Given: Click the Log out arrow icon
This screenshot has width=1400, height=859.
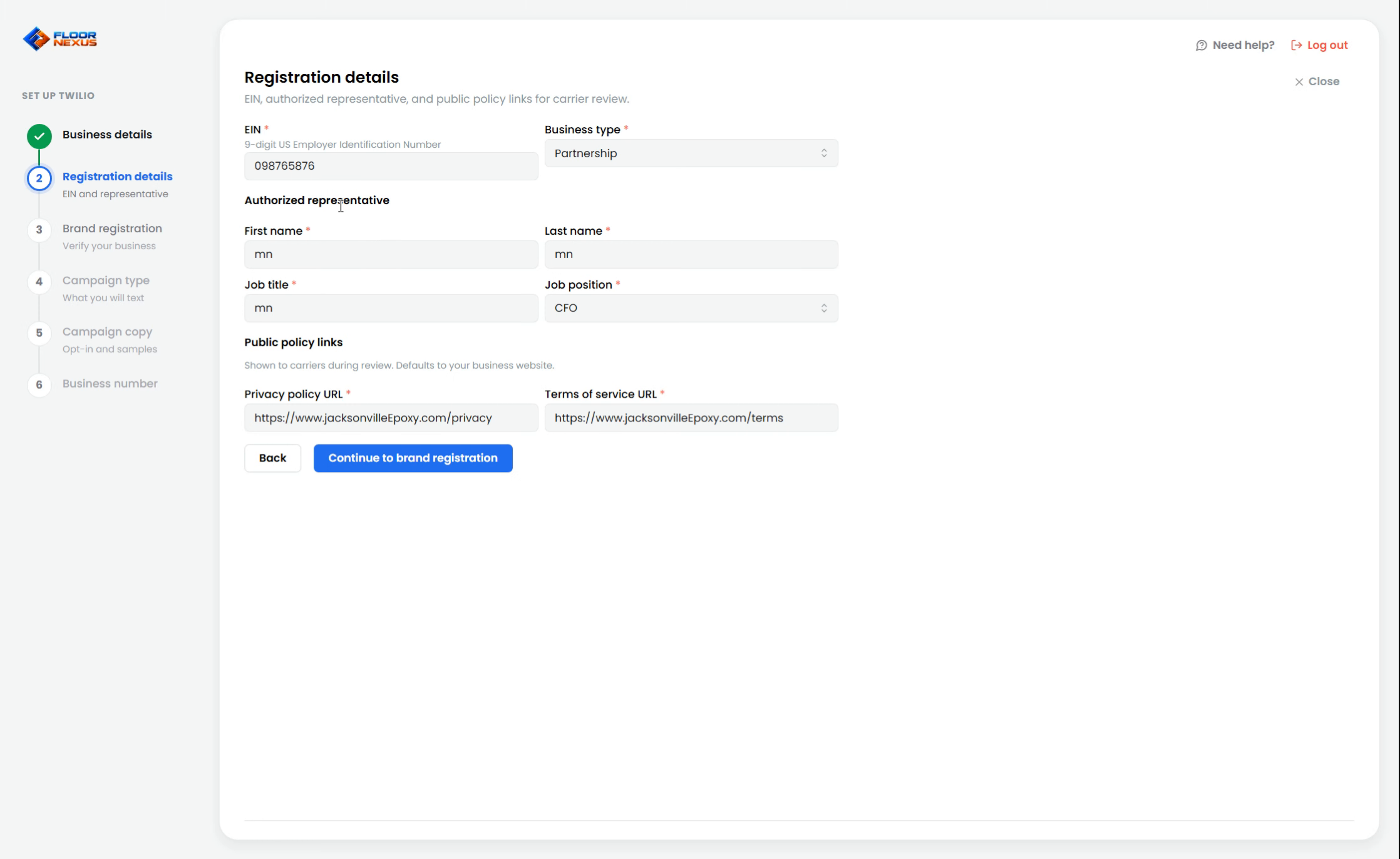Looking at the screenshot, I should coord(1297,45).
